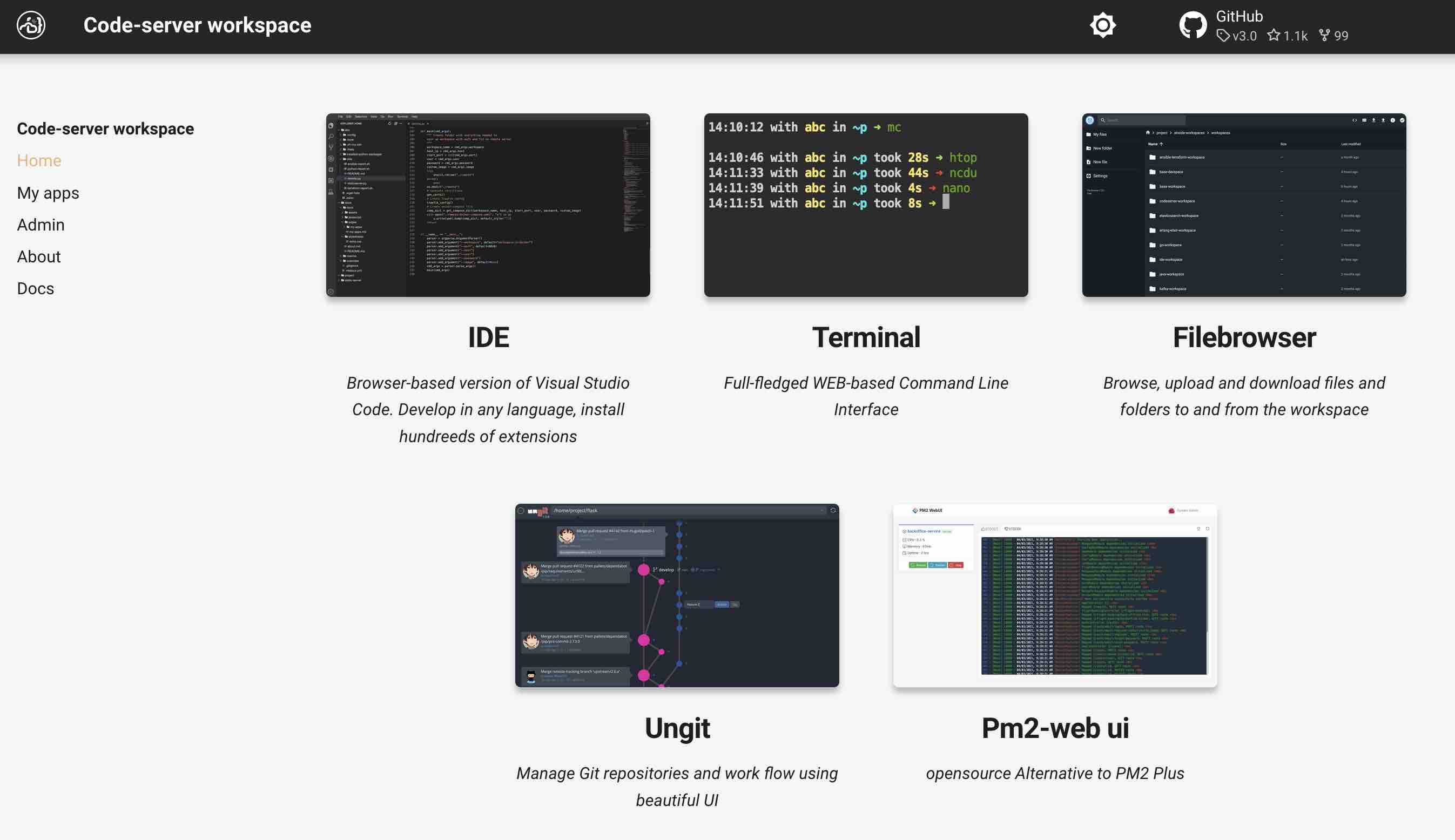Viewport: 1455px width, 840px height.
Task: Click the v3.0 version tag on GitHub
Action: point(1237,35)
